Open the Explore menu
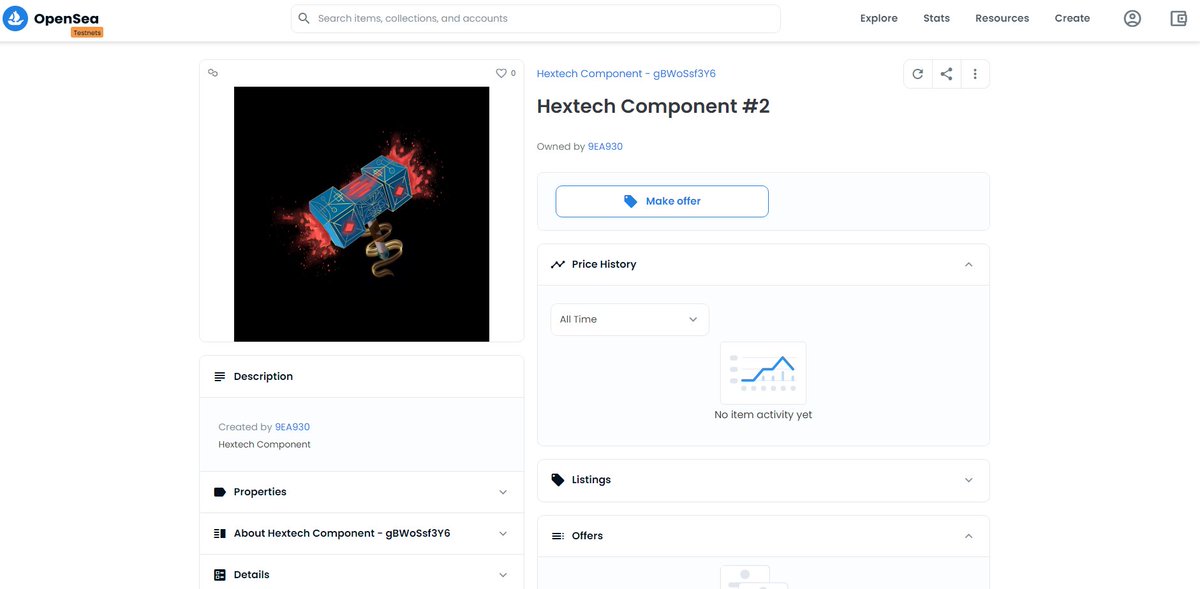1200x589 pixels. (x=878, y=17)
